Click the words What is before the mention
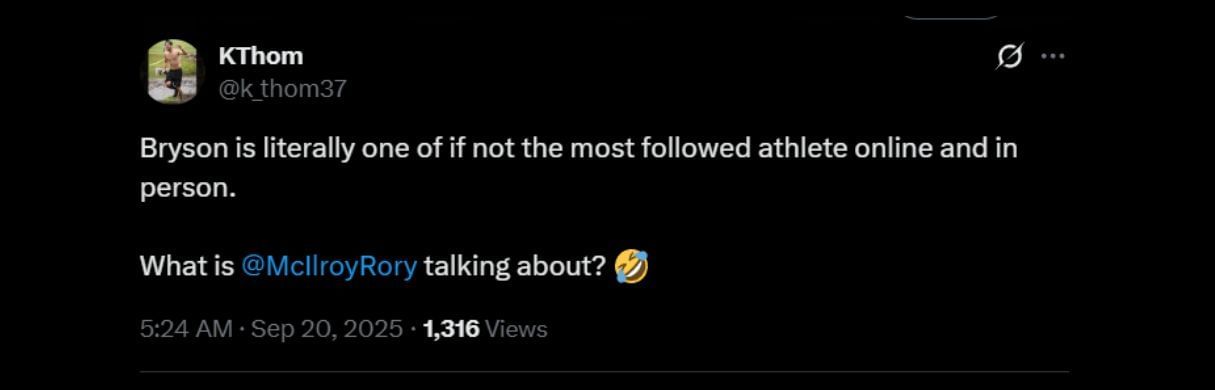 pos(187,267)
